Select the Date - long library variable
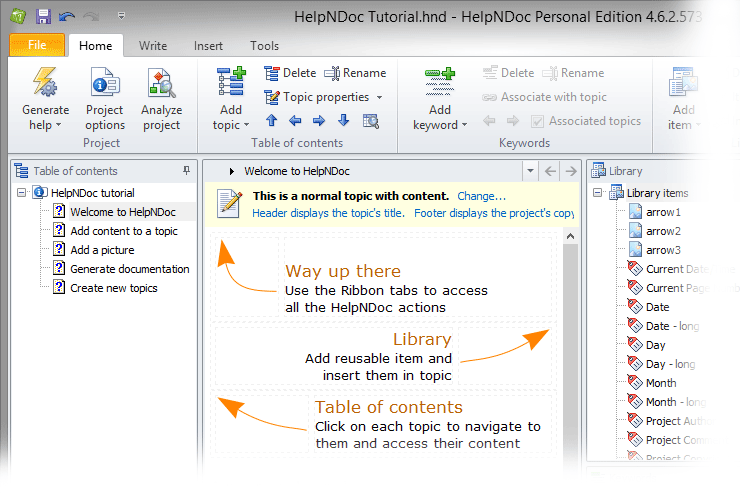 point(673,326)
